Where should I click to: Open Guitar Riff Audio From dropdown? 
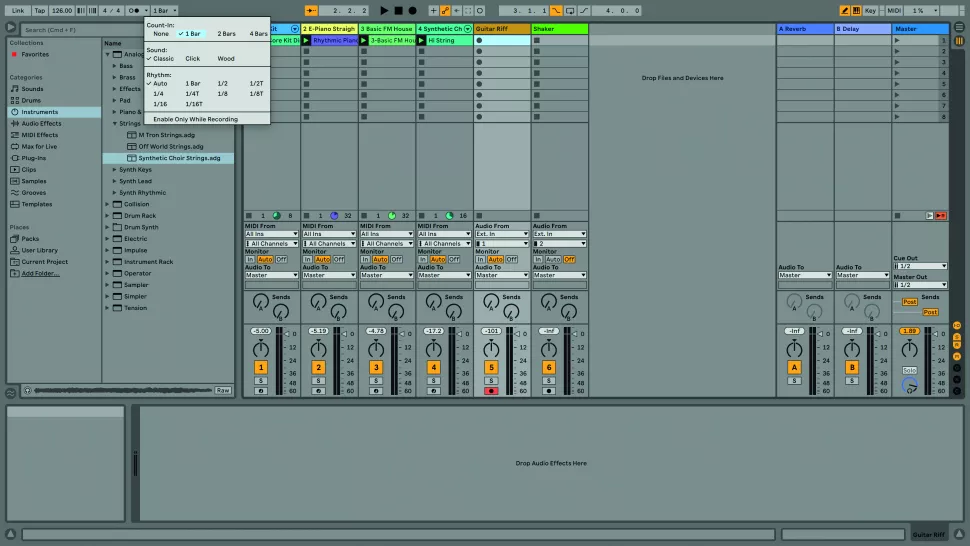(502, 234)
